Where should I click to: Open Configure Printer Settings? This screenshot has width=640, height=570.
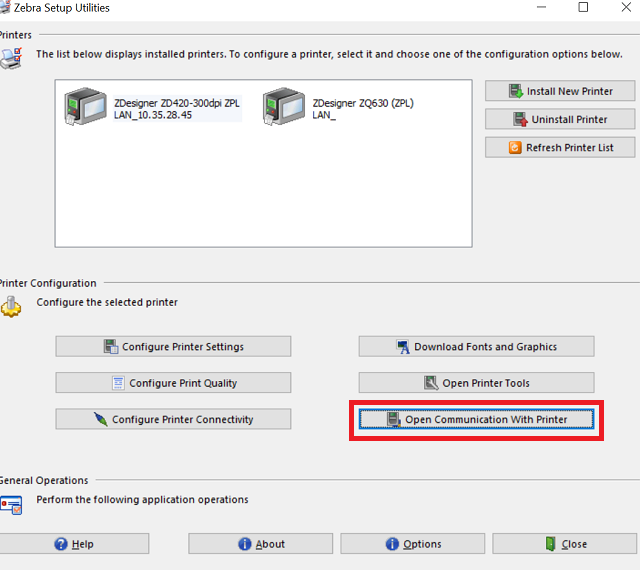tap(173, 347)
